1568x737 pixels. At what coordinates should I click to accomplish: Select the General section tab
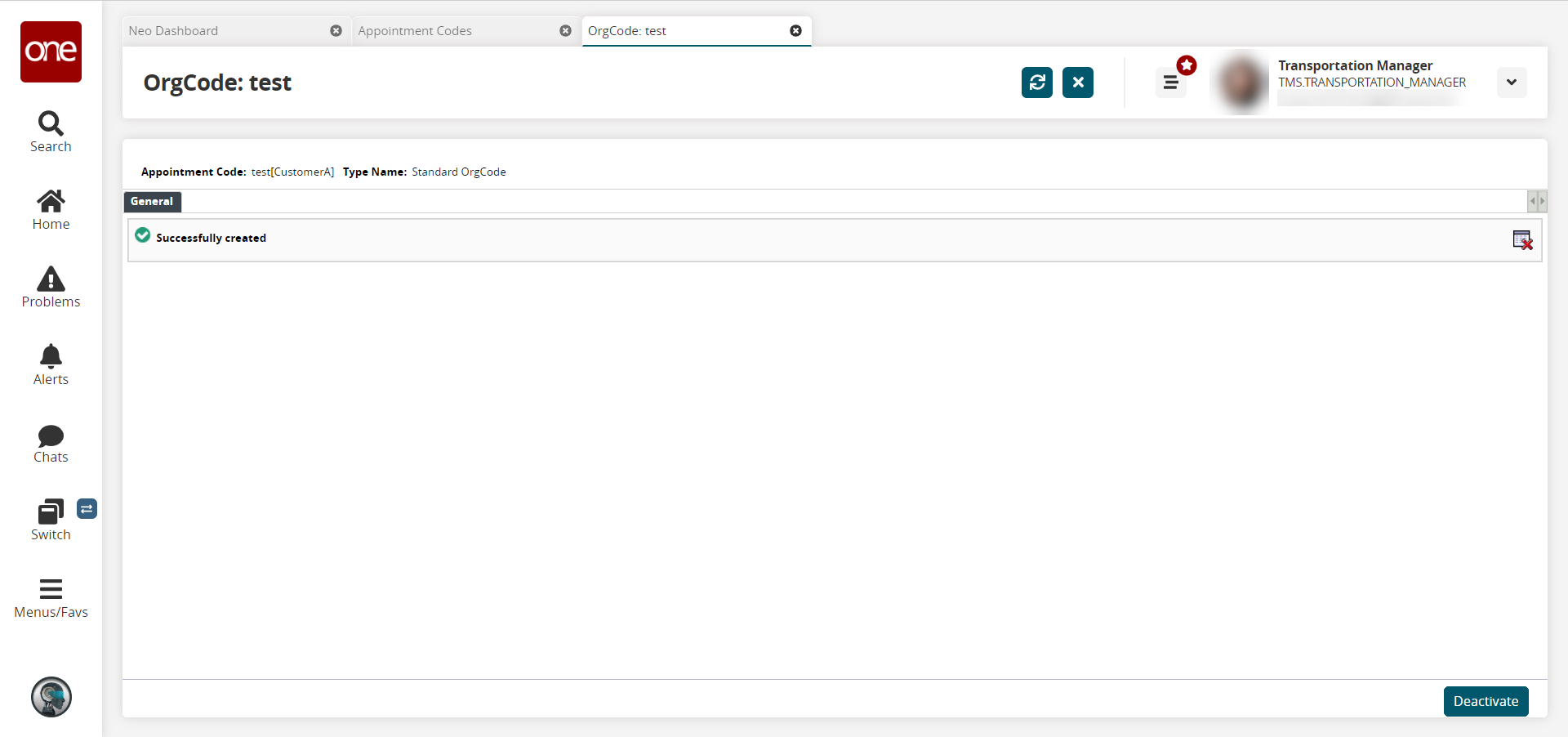(152, 201)
